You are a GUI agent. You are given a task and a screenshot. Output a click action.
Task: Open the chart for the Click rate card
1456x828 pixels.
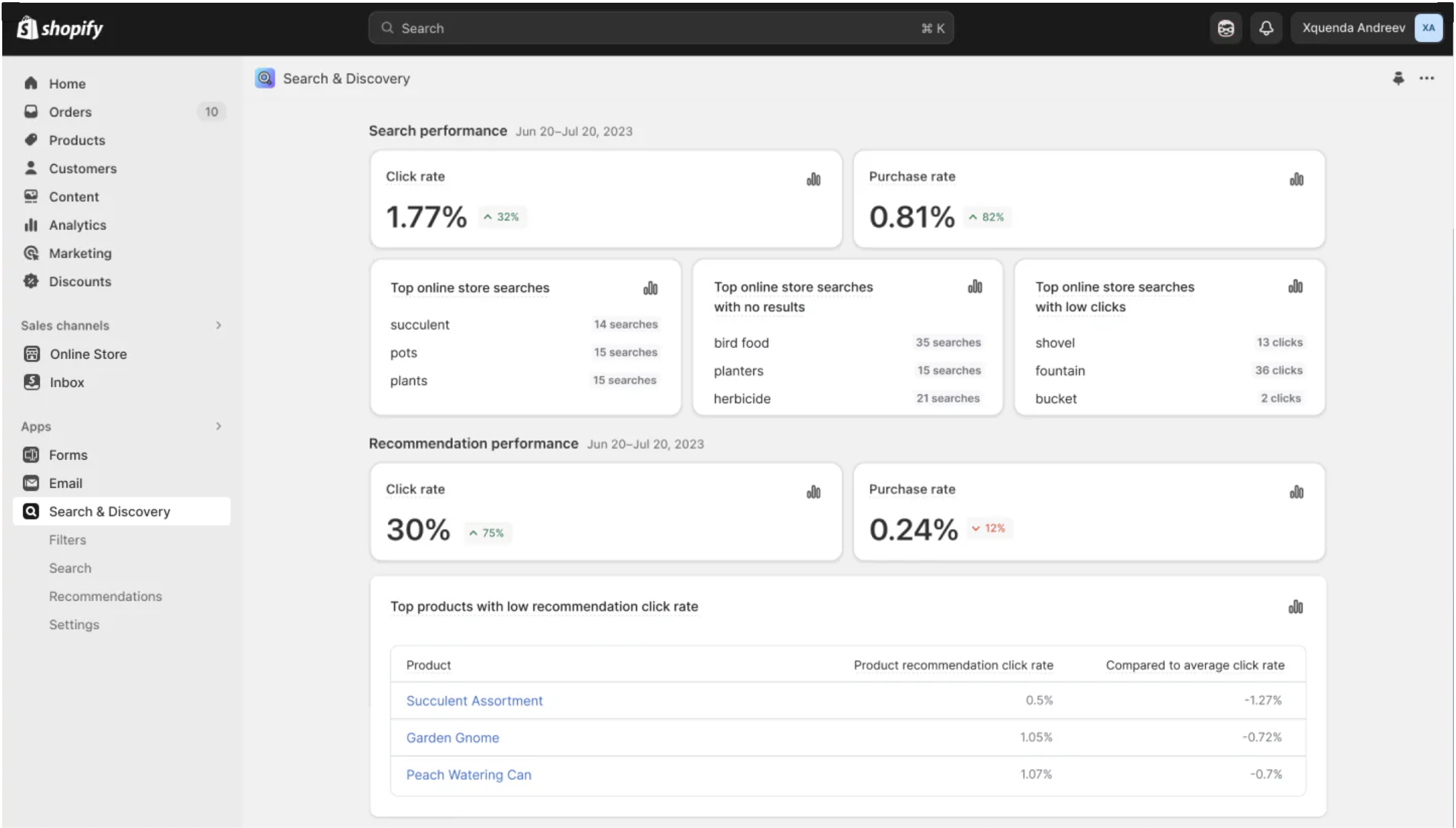pyautogui.click(x=813, y=179)
